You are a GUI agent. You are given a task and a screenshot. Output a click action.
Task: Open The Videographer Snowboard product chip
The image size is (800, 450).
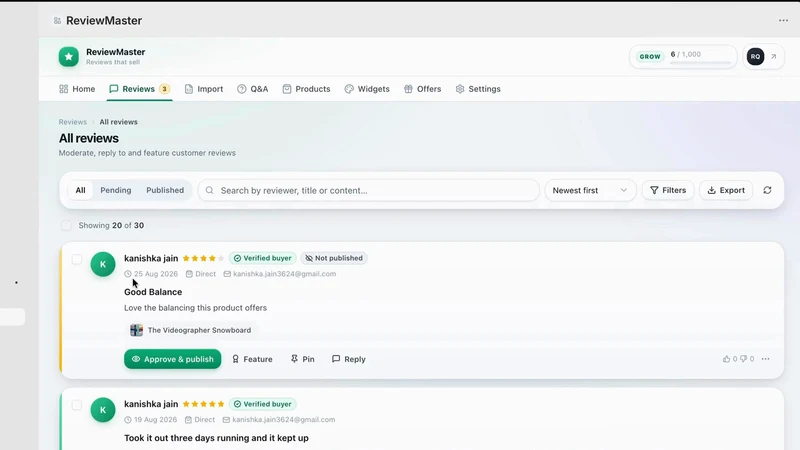[x=191, y=330]
